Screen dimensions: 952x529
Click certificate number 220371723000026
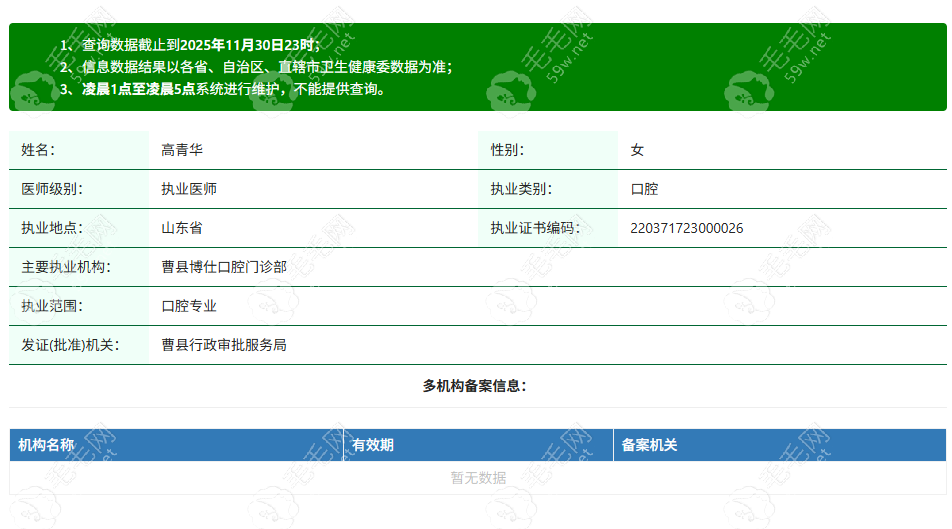pyautogui.click(x=687, y=228)
